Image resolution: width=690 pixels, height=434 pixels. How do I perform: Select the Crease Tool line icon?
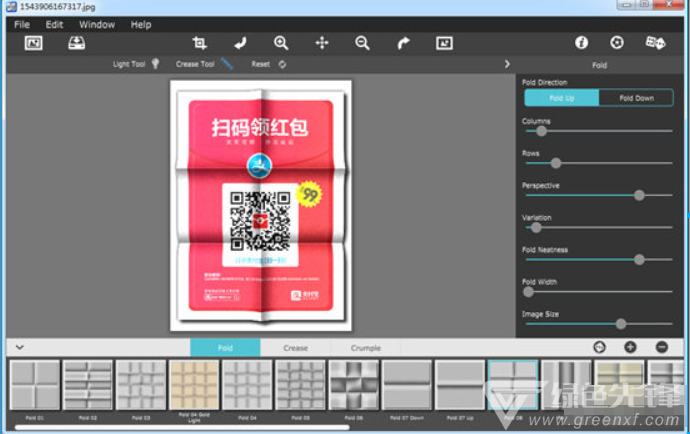click(227, 64)
